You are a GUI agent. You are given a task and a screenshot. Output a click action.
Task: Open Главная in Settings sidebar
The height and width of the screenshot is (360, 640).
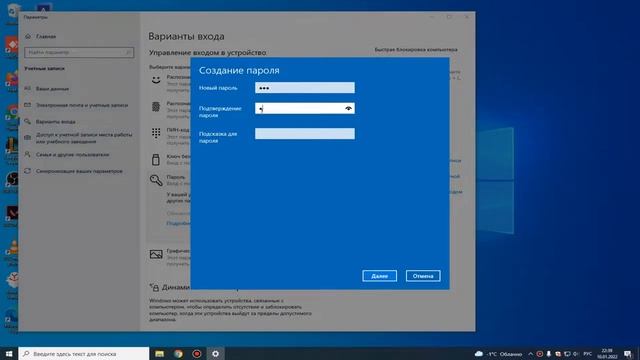tap(46, 36)
